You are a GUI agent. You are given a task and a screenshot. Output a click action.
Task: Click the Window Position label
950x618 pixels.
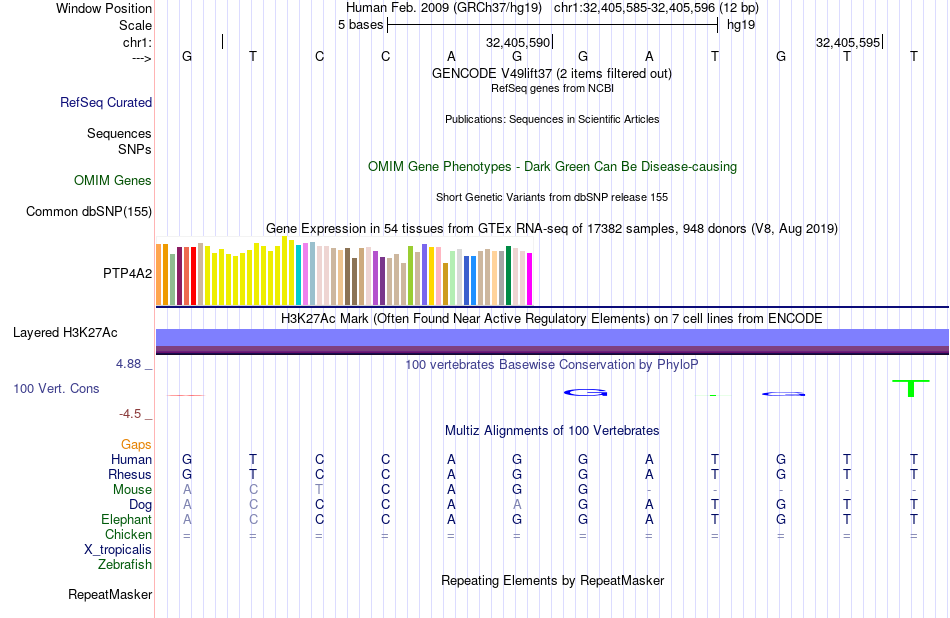(104, 8)
